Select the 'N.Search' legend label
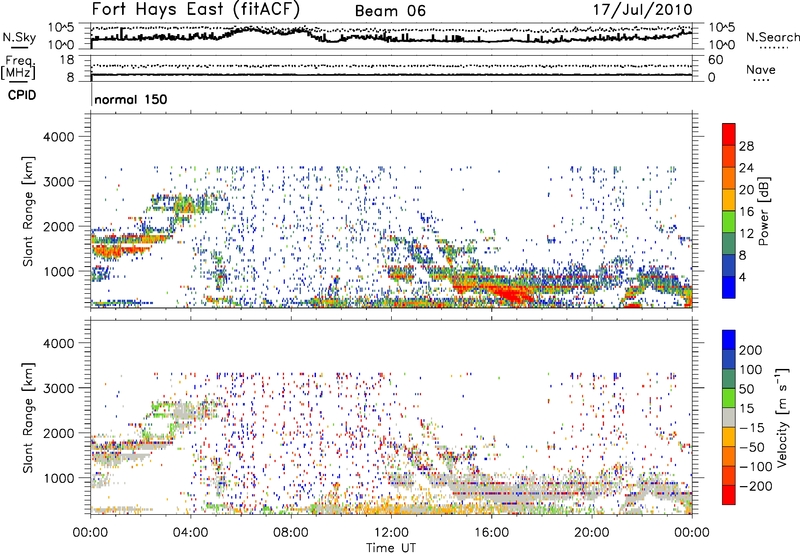This screenshot has height=554, width=800. click(x=772, y=37)
